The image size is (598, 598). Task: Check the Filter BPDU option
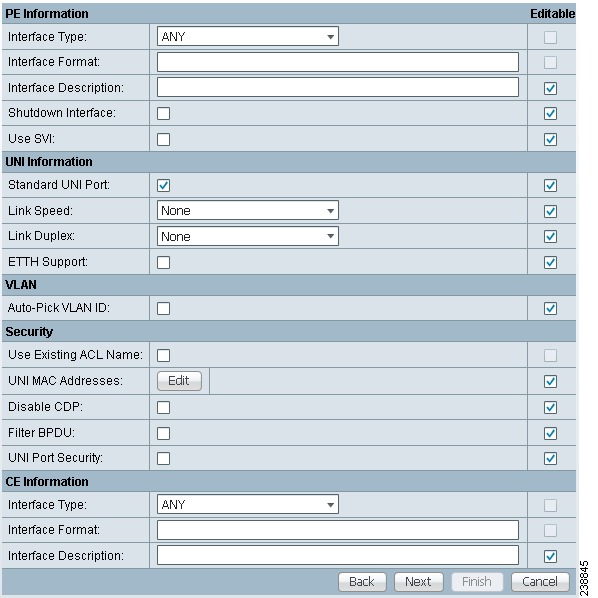(163, 433)
